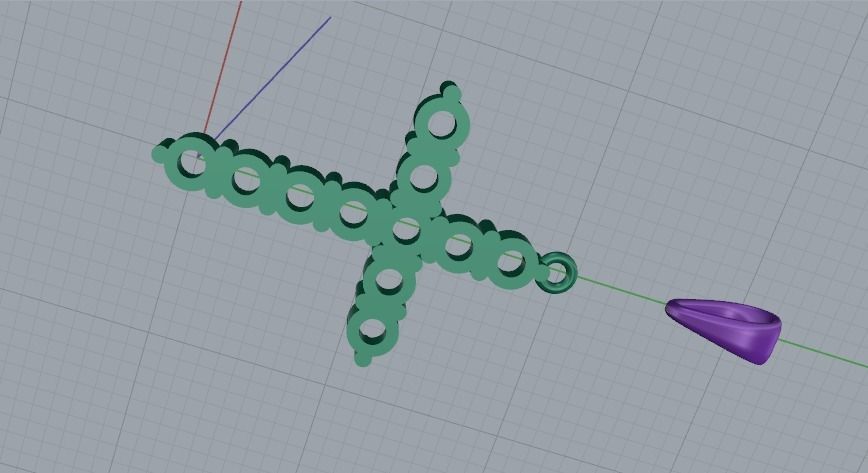Screen dimensions: 868x473
Task: Select the purple bail object
Action: 726,330
